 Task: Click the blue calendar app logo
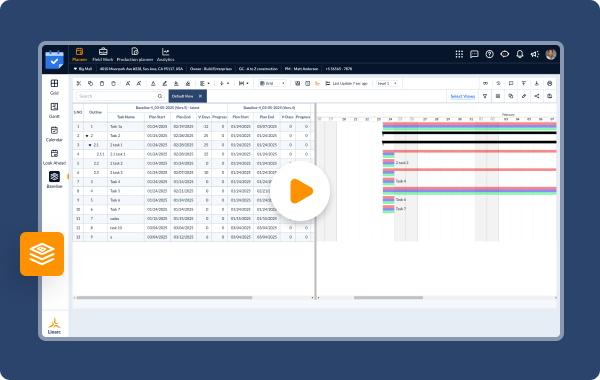click(x=54, y=59)
